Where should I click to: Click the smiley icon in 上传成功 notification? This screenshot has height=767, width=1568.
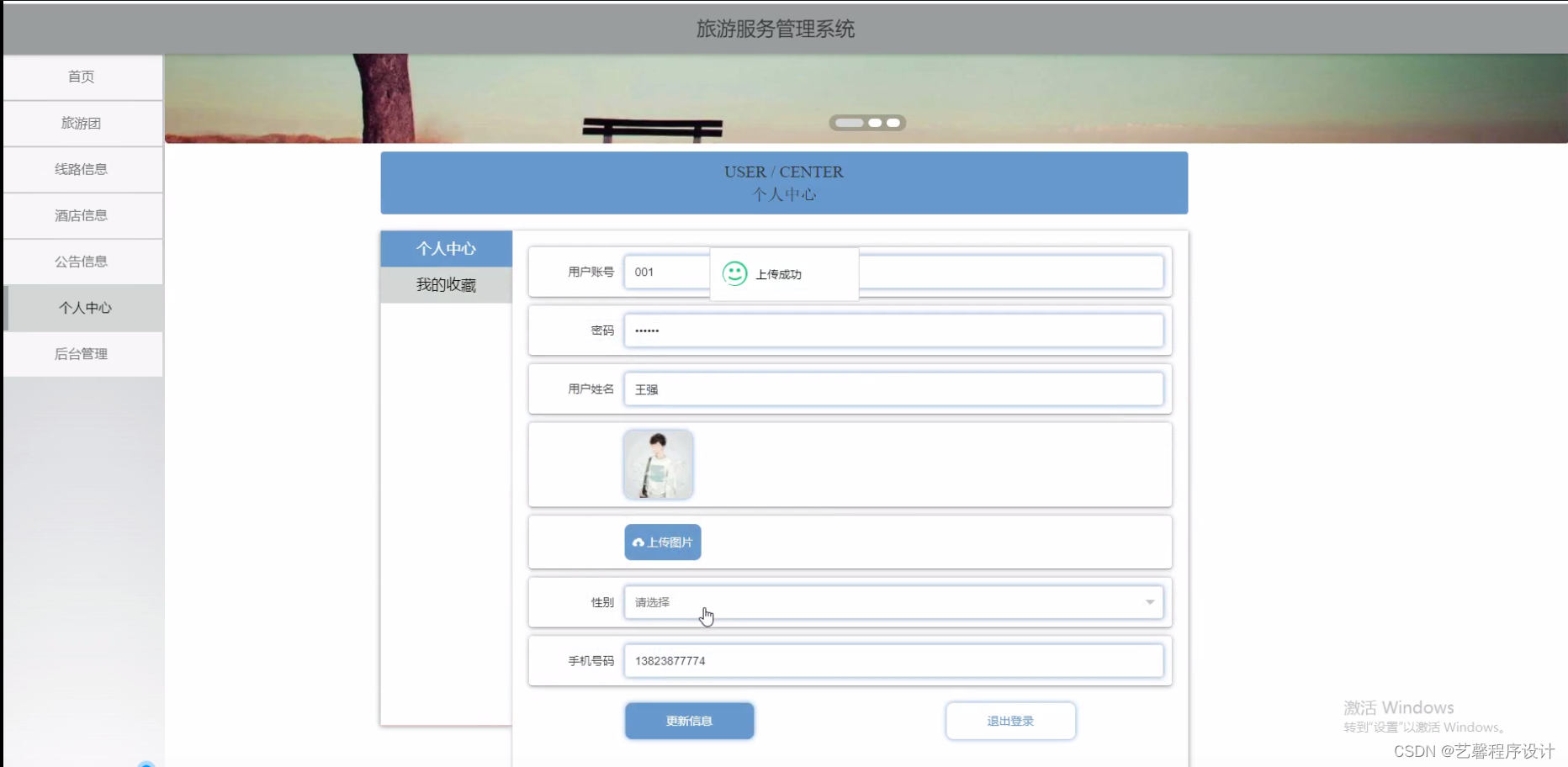734,272
